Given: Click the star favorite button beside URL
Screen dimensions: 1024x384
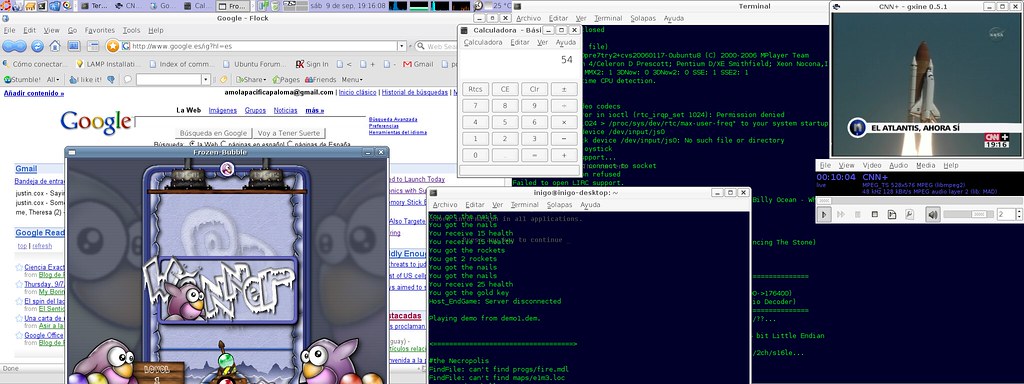Looking at the screenshot, I should tap(112, 46).
